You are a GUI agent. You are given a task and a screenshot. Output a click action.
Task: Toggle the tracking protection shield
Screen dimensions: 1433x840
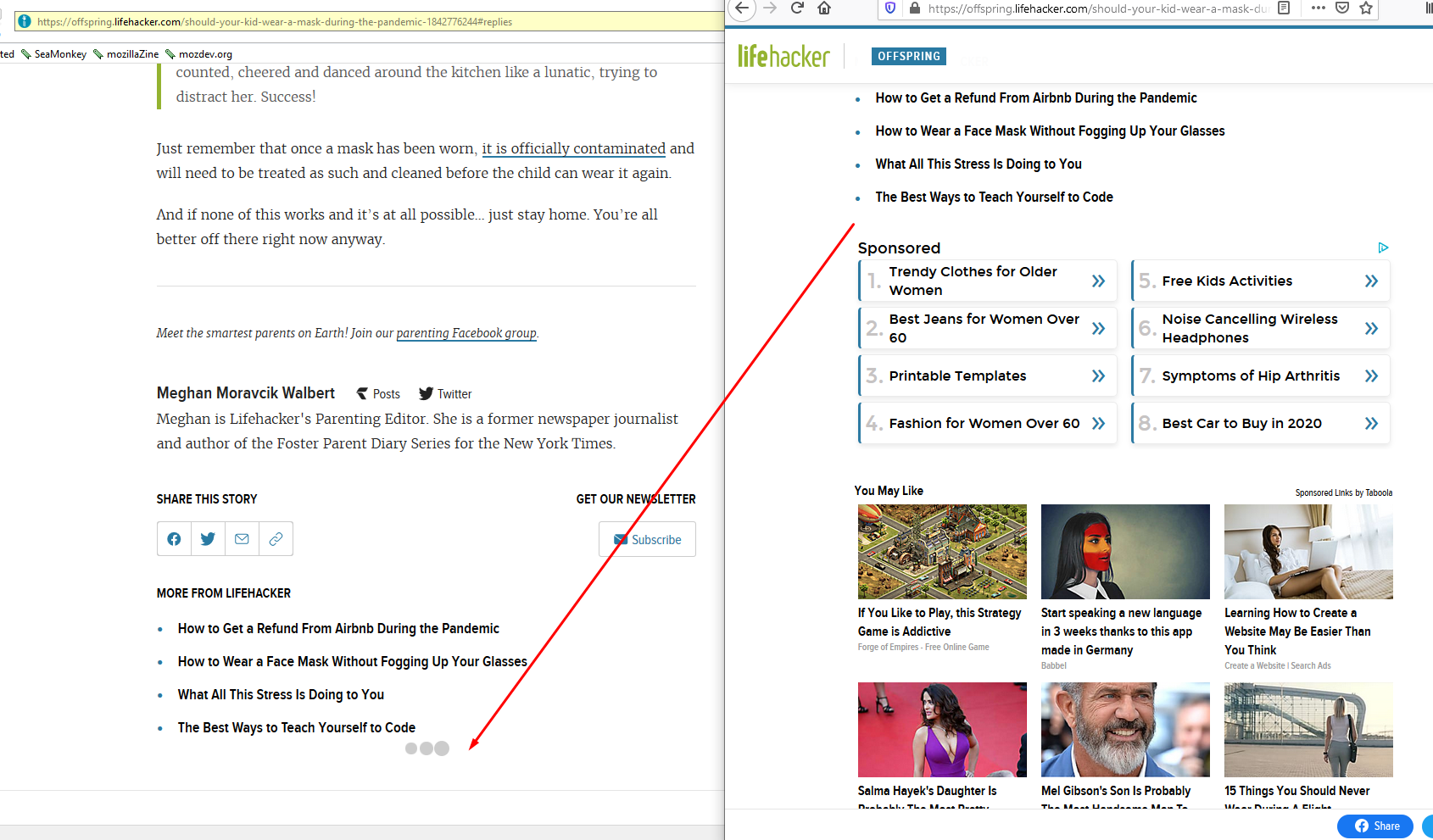pyautogui.click(x=891, y=8)
